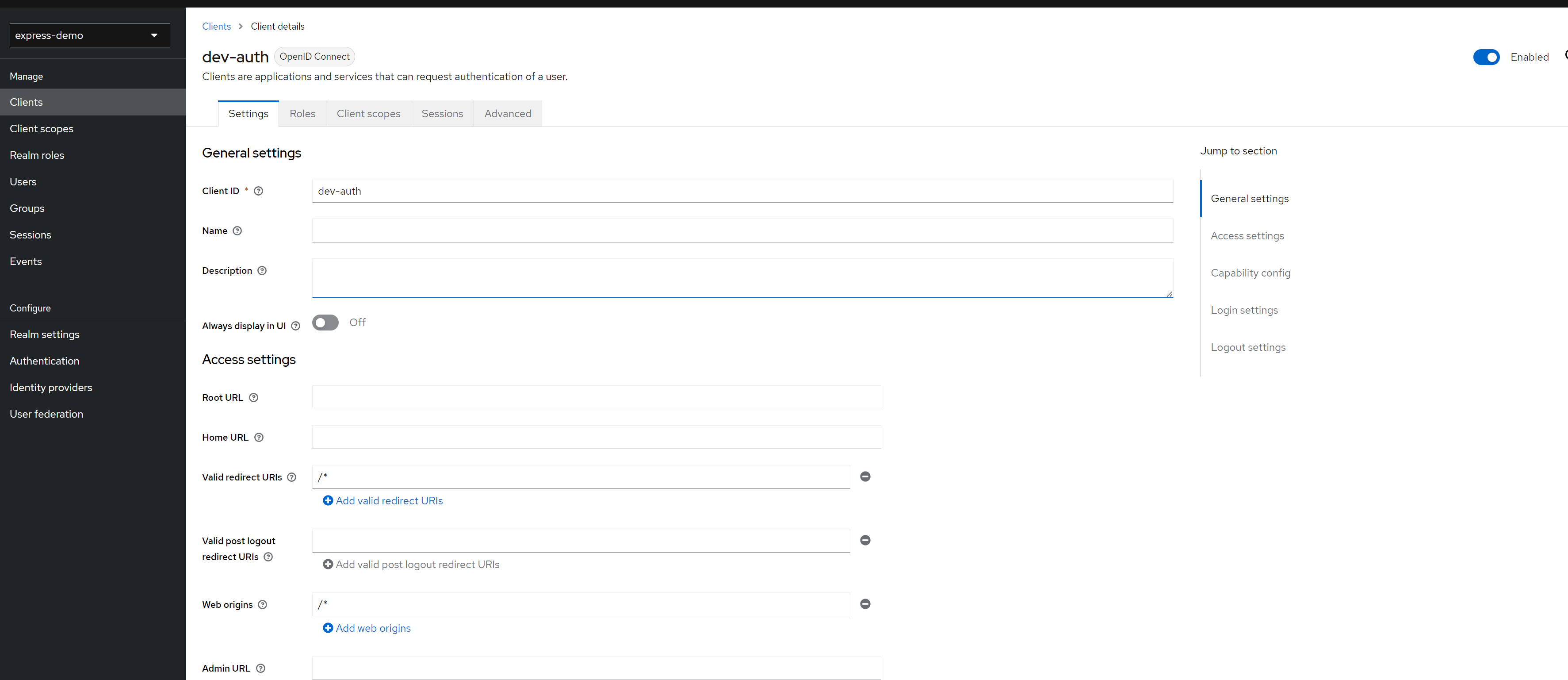Remove the empty post logout redirect URI

pos(865,540)
